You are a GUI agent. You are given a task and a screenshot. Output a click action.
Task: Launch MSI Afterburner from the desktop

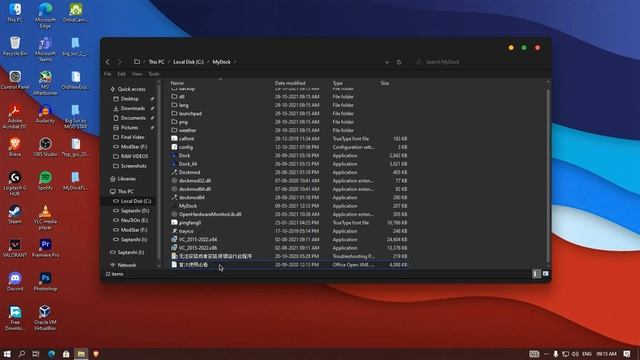pos(45,83)
